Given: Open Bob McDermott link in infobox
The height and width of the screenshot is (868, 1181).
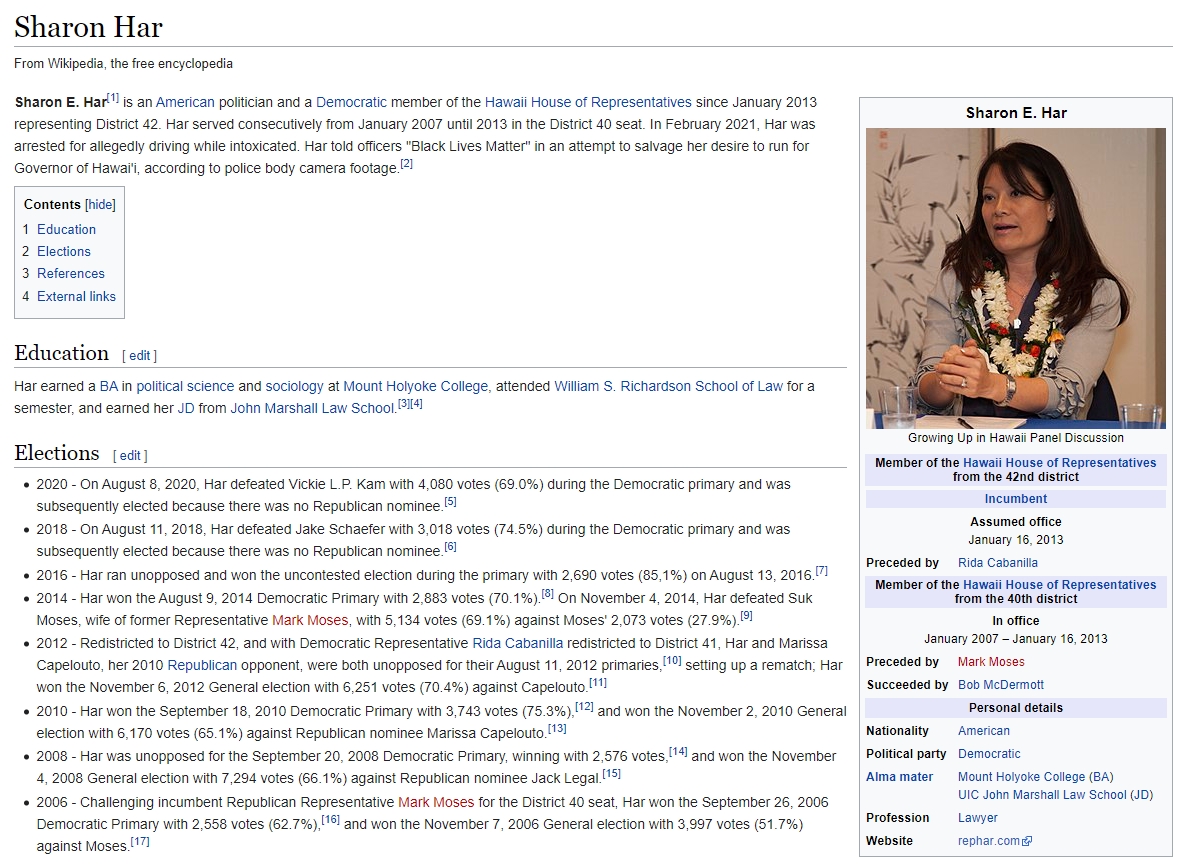Looking at the screenshot, I should coord(1000,685).
